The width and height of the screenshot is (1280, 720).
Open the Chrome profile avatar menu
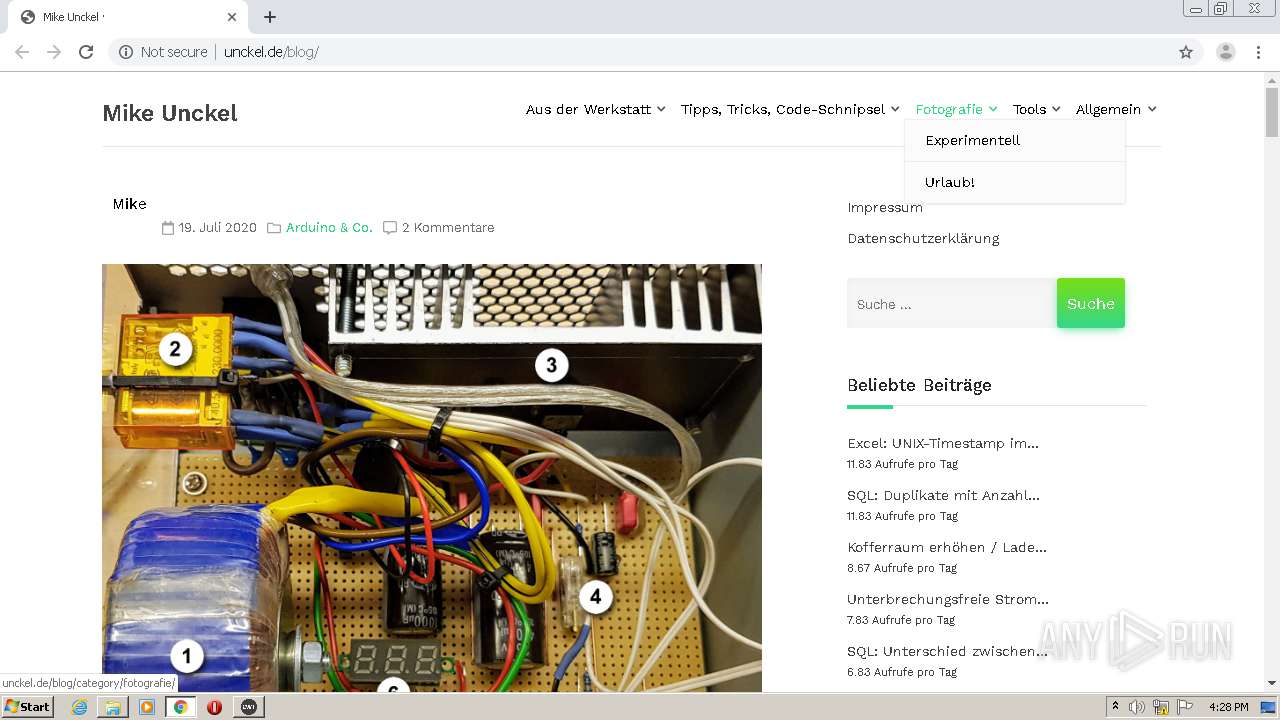1225,52
